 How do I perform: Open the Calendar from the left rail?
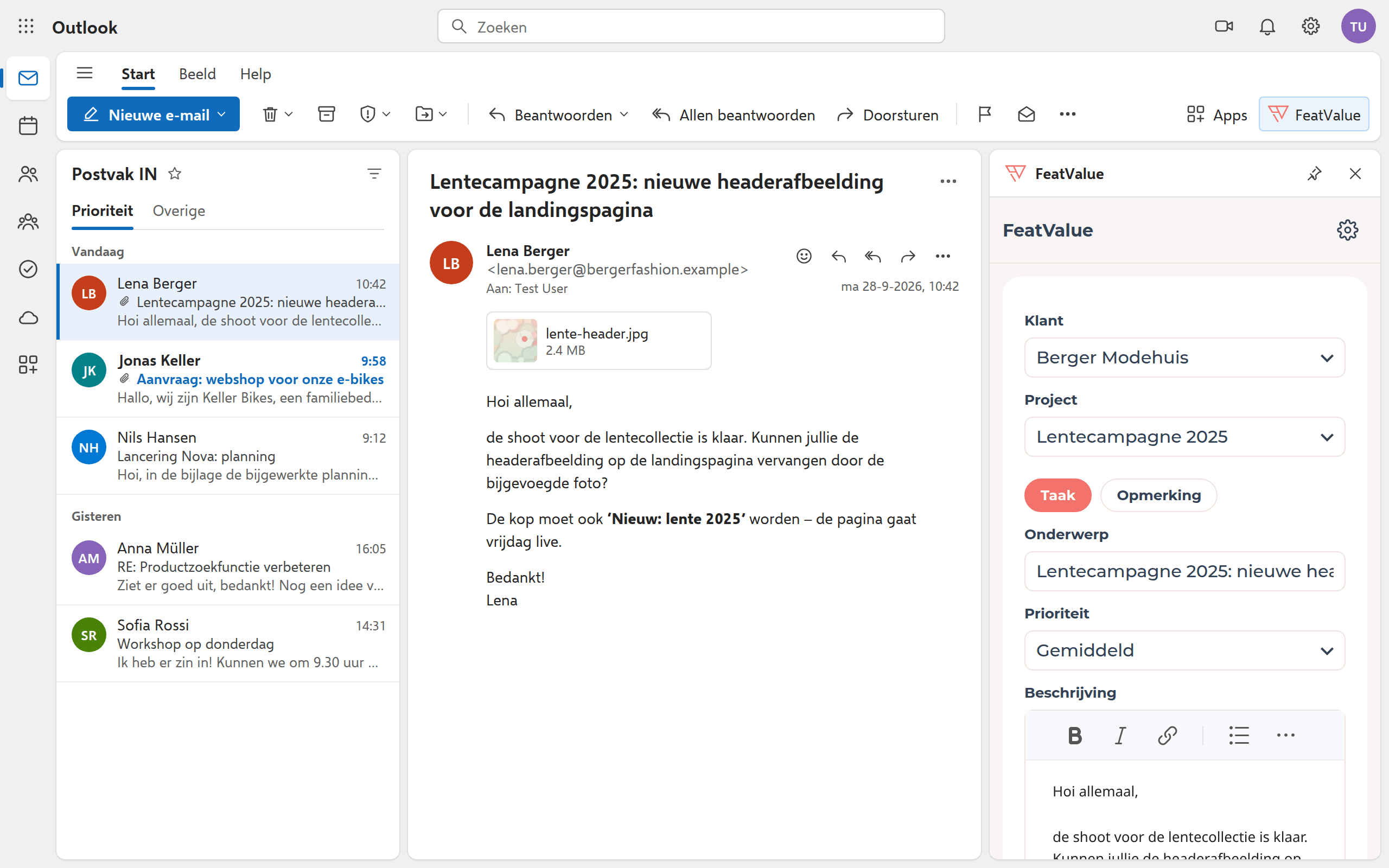28,126
